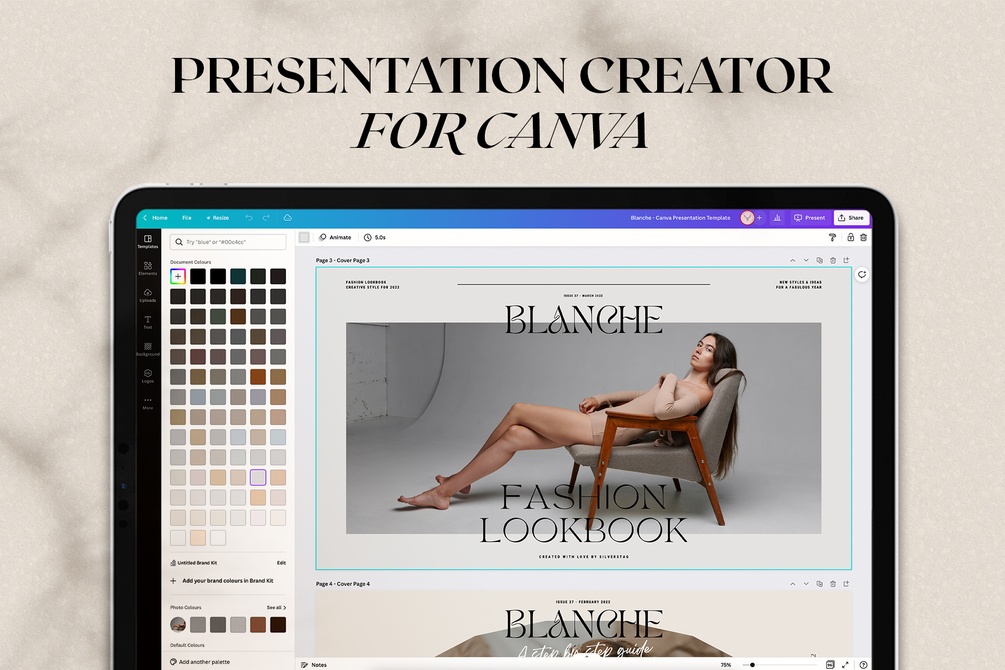Open the Logos sidebar tab
Image resolution: width=1005 pixels, height=670 pixels.
pos(147,376)
